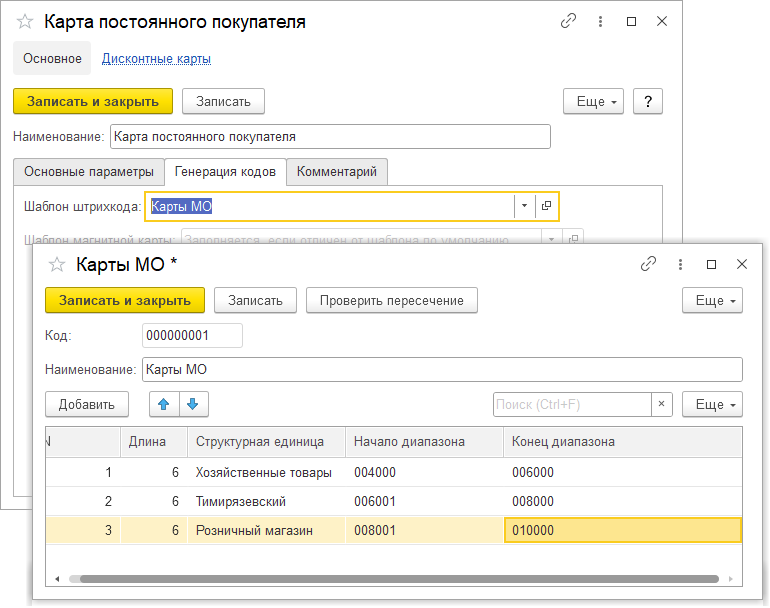
Task: Clear the search field with the × icon
Action: coord(661,404)
